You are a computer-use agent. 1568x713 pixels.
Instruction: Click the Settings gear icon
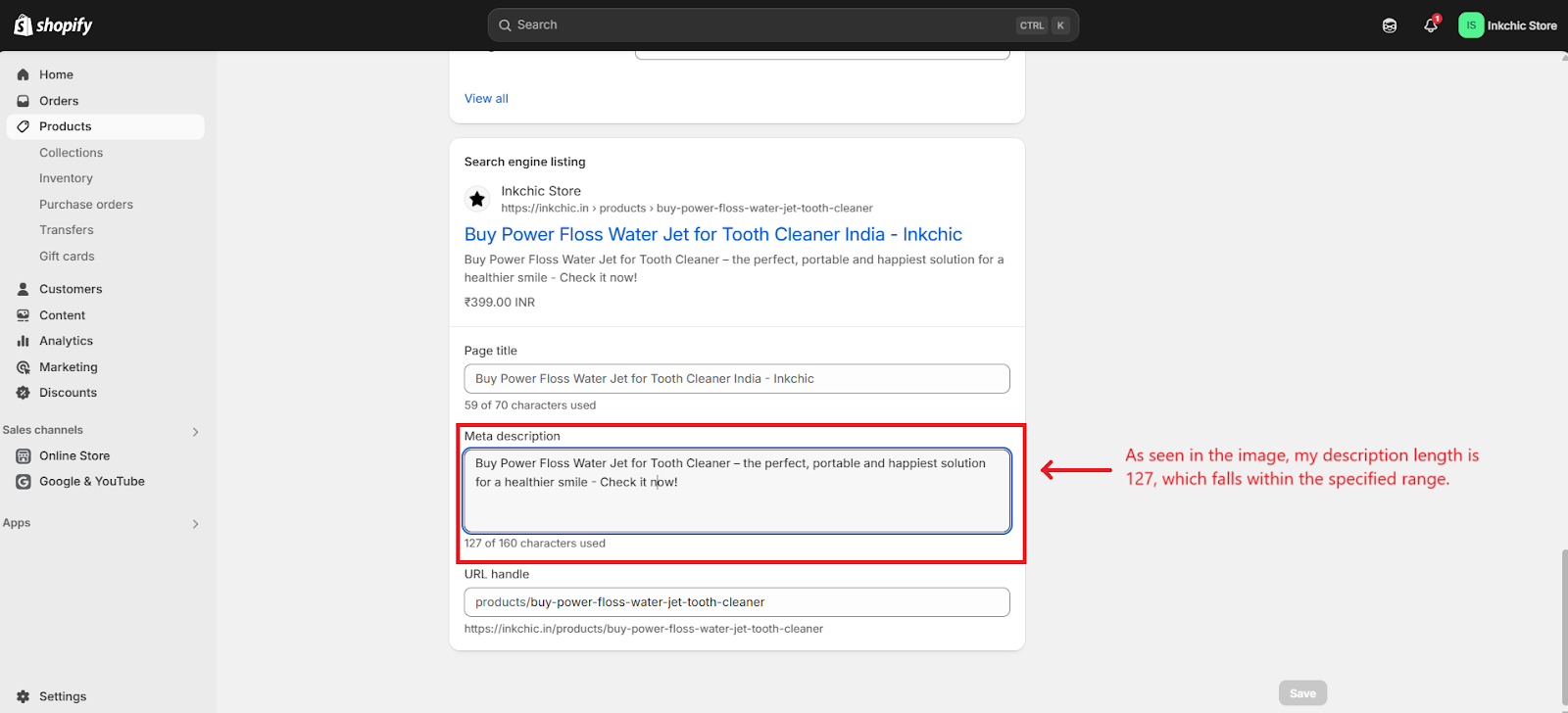tap(23, 696)
